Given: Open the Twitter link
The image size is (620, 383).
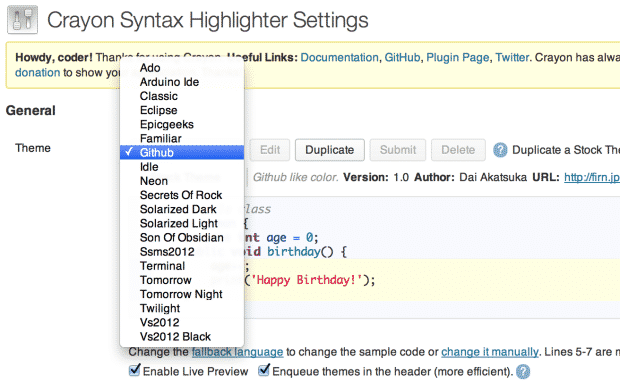Looking at the screenshot, I should [512, 58].
